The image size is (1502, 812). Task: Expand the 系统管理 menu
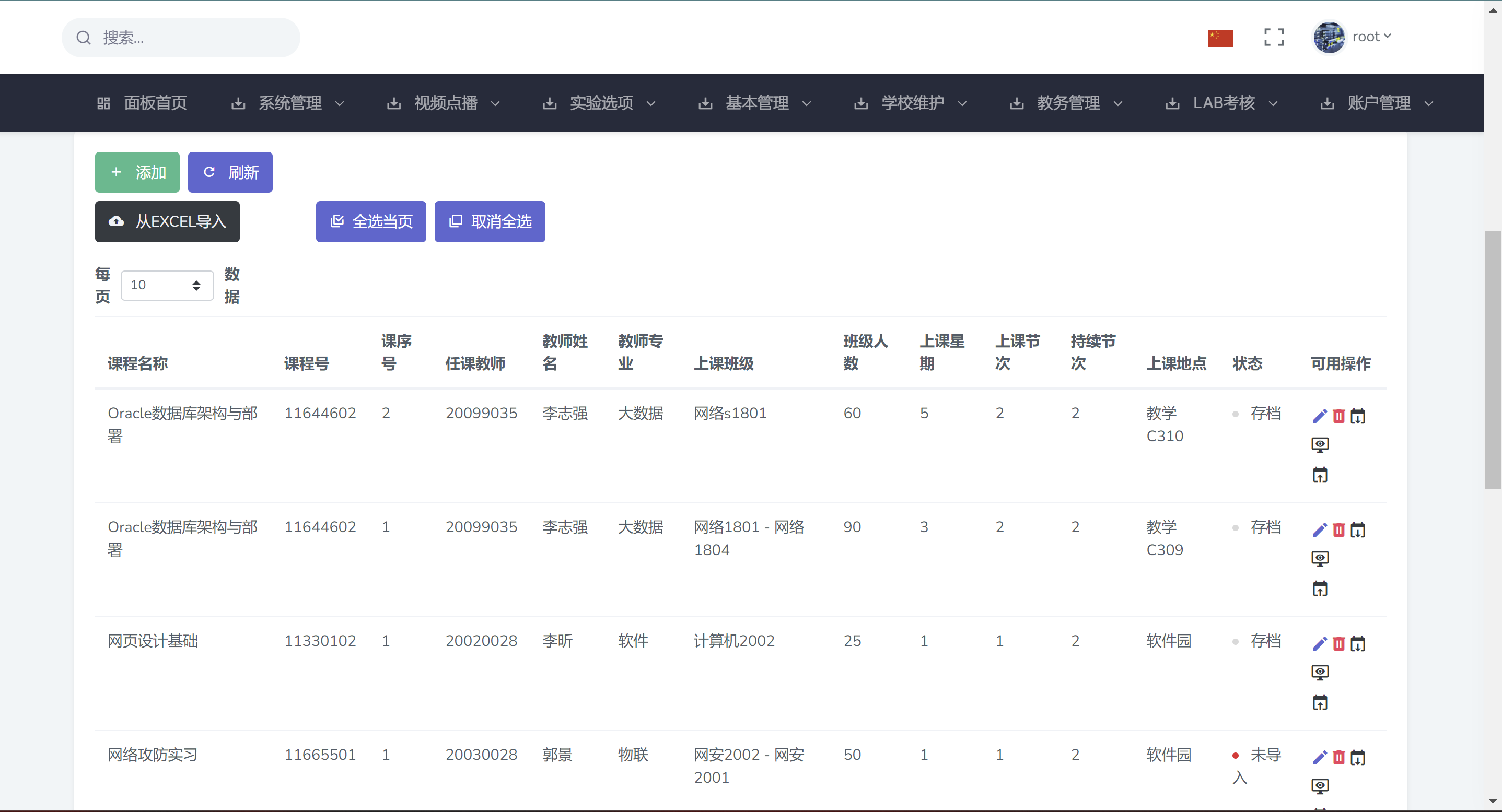[x=288, y=103]
